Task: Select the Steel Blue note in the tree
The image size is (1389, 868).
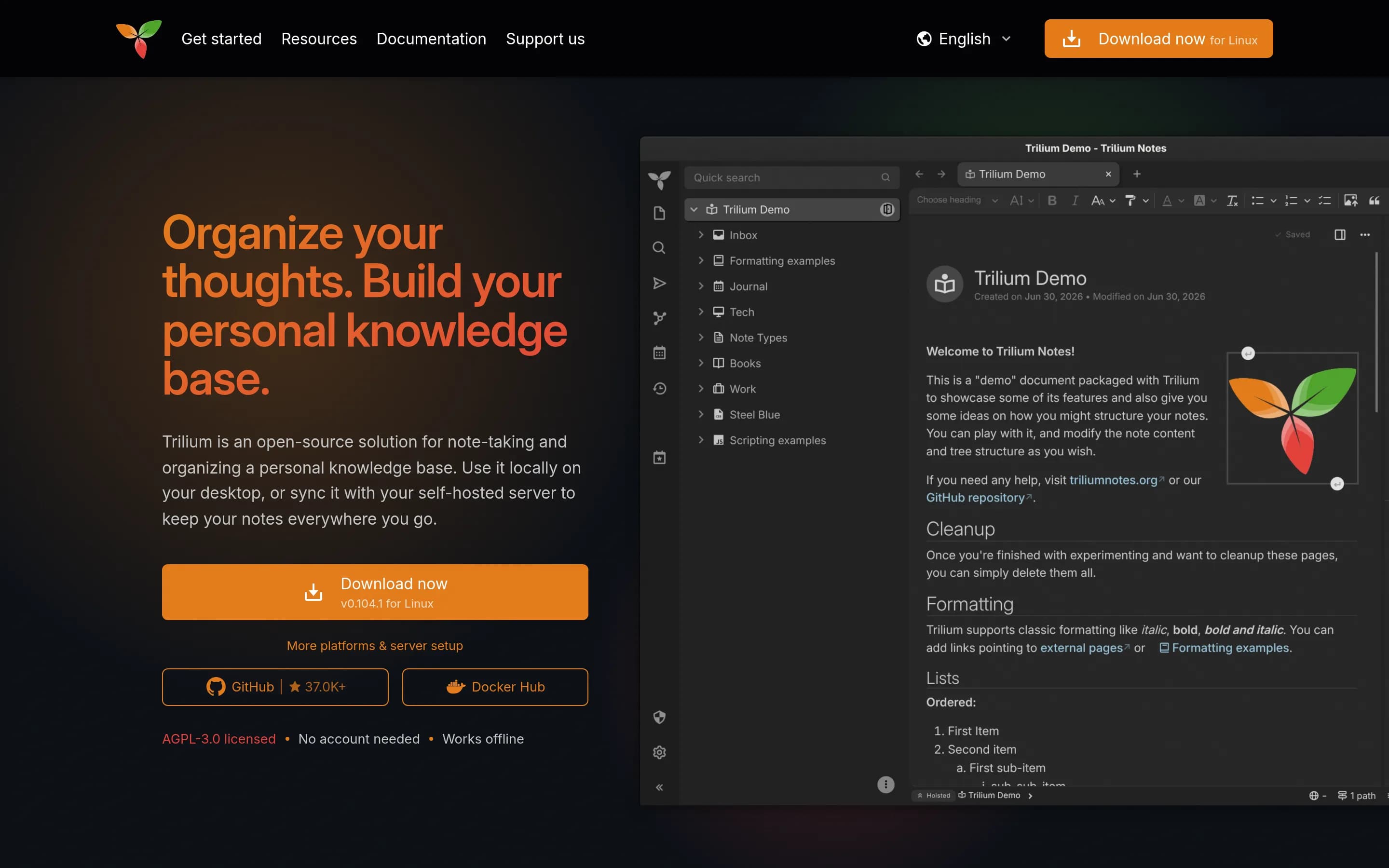Action: click(x=754, y=415)
